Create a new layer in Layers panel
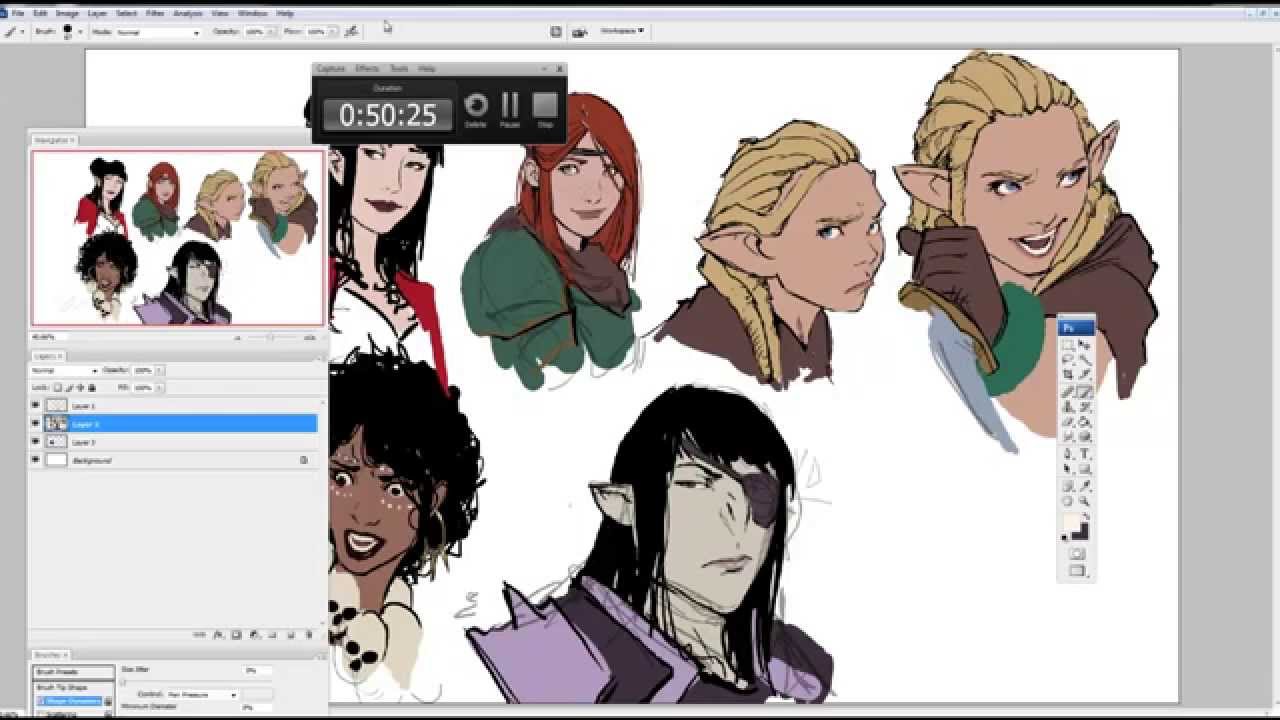This screenshot has width=1280, height=720. 290,635
